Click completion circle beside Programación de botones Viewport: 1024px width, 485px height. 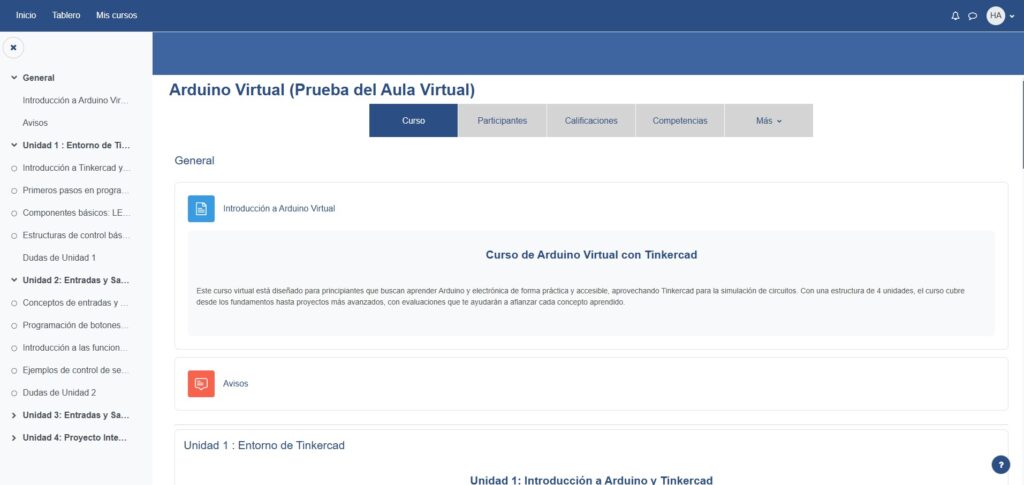pos(14,326)
